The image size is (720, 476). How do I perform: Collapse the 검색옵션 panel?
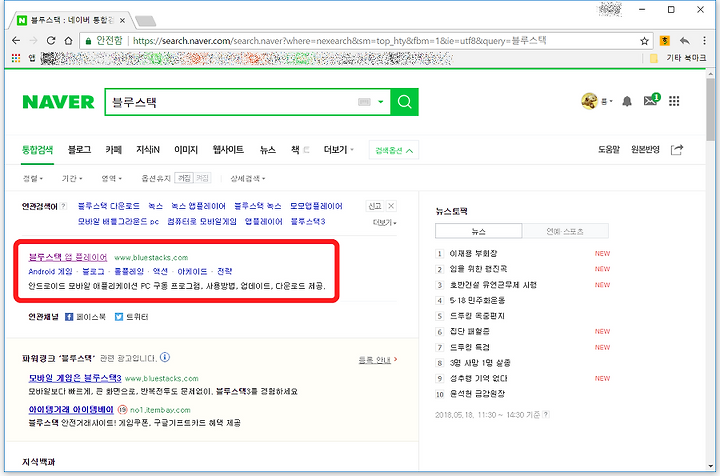point(394,151)
